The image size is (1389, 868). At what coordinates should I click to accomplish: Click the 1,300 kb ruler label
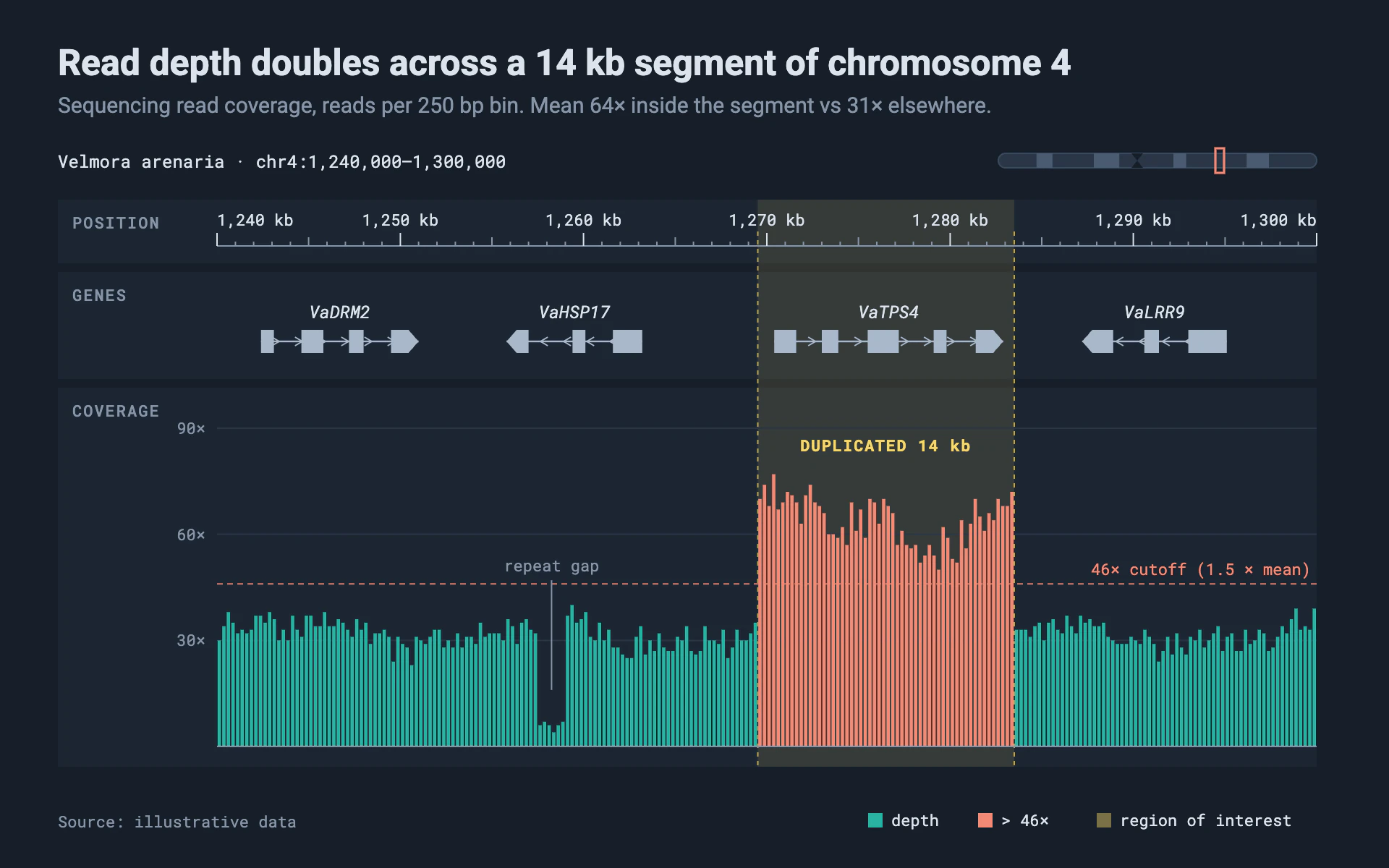(x=1278, y=220)
